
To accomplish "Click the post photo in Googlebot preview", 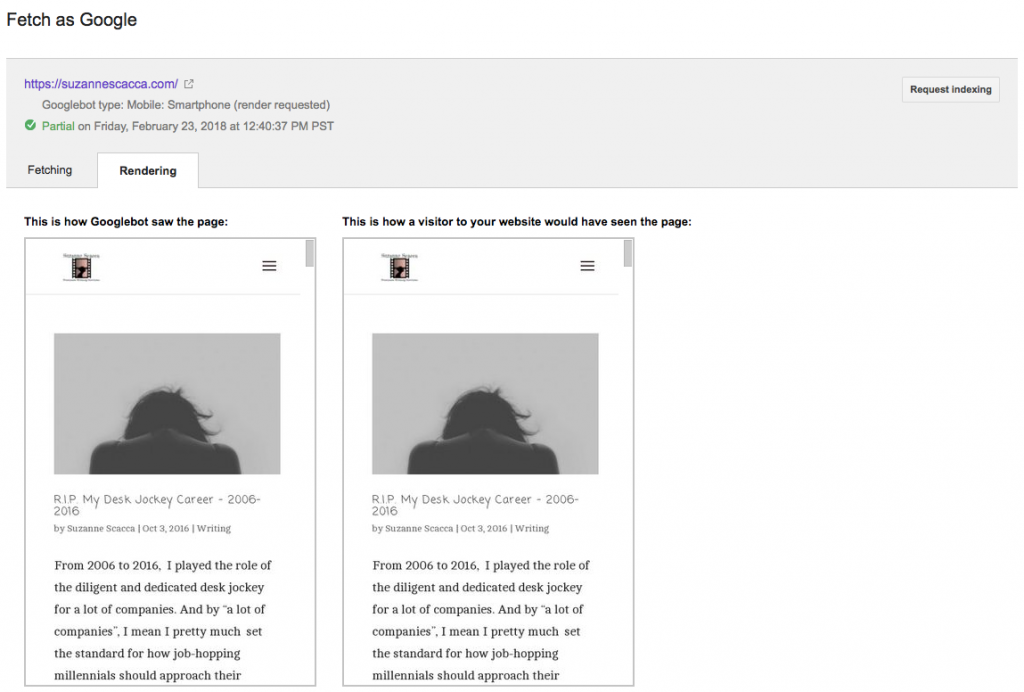I will 167,403.
